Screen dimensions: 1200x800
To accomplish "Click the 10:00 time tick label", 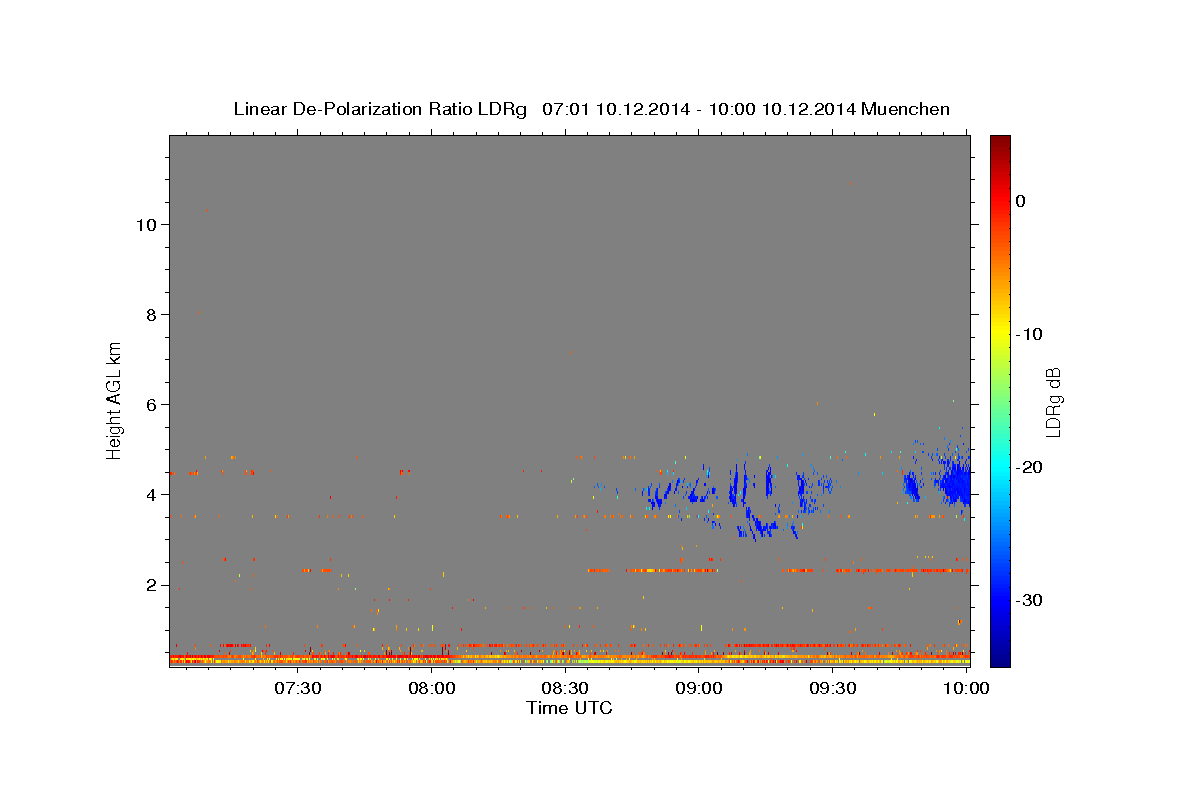I will pos(966,688).
